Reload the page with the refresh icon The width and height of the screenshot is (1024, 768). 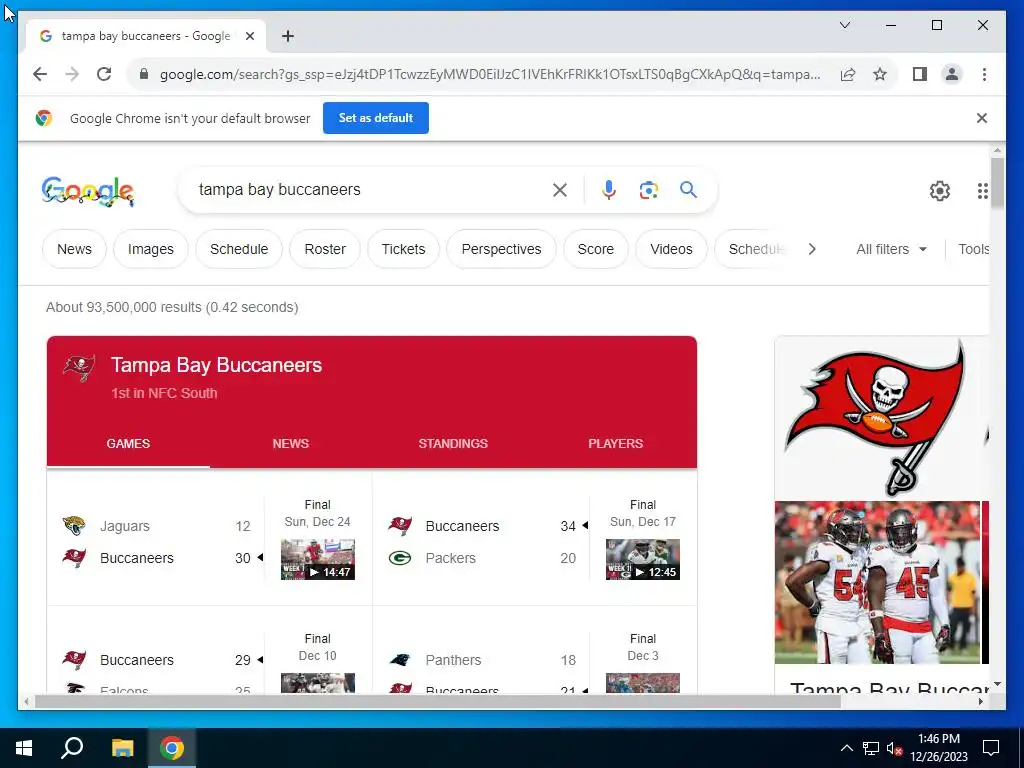coord(104,74)
